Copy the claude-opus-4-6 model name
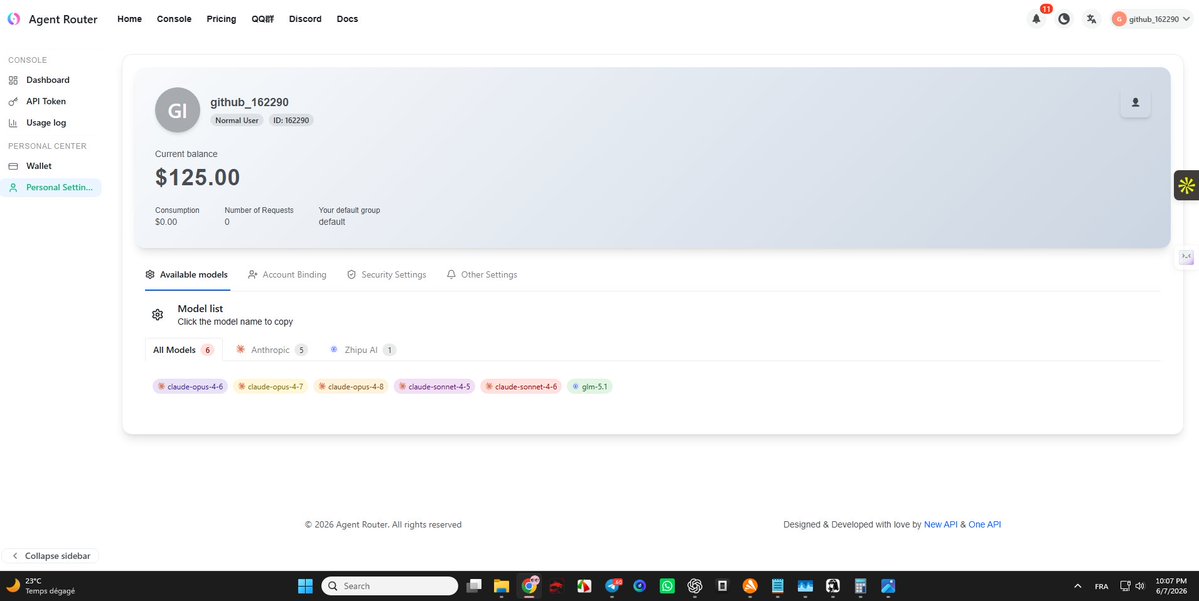Screen dimensions: 1199x601 click(190, 387)
